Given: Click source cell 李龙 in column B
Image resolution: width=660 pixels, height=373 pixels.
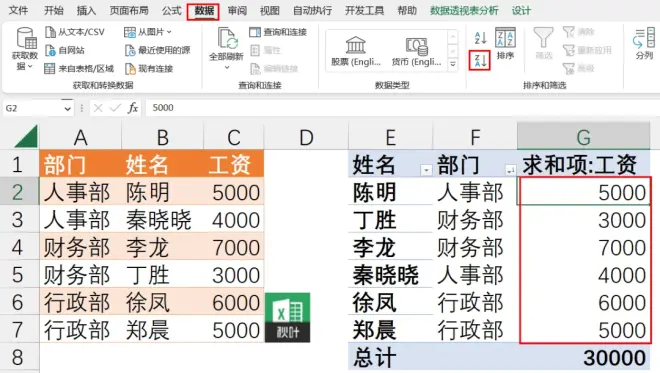Looking at the screenshot, I should pyautogui.click(x=162, y=247).
